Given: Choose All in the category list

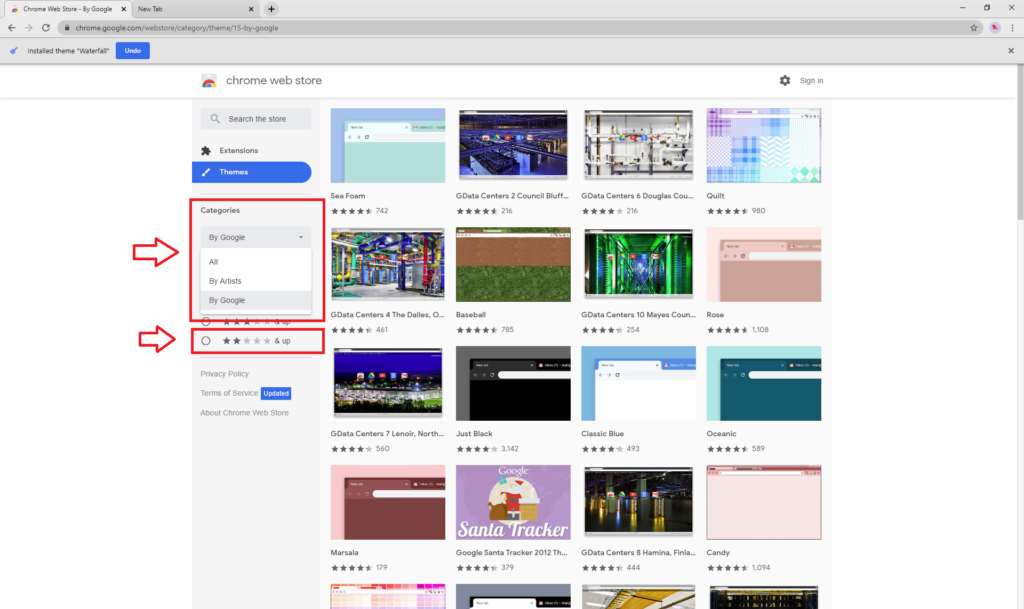Looking at the screenshot, I should click(213, 262).
